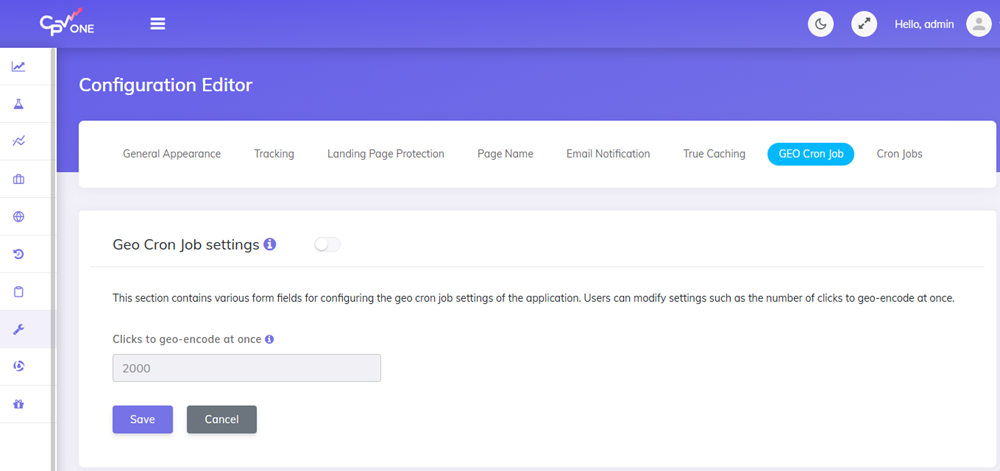This screenshot has height=471, width=1000.
Task: Show info for Geo Cron Job settings
Action: tap(270, 244)
